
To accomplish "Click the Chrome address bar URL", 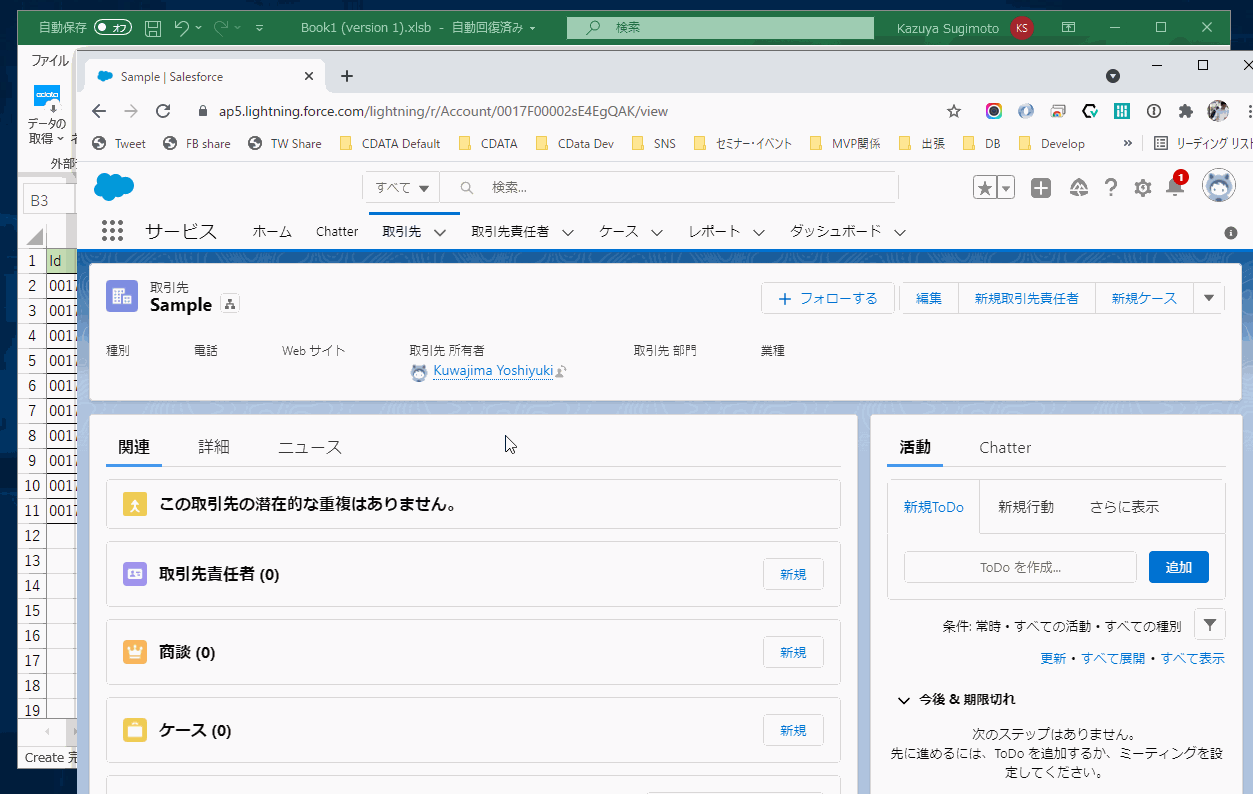I will (443, 111).
